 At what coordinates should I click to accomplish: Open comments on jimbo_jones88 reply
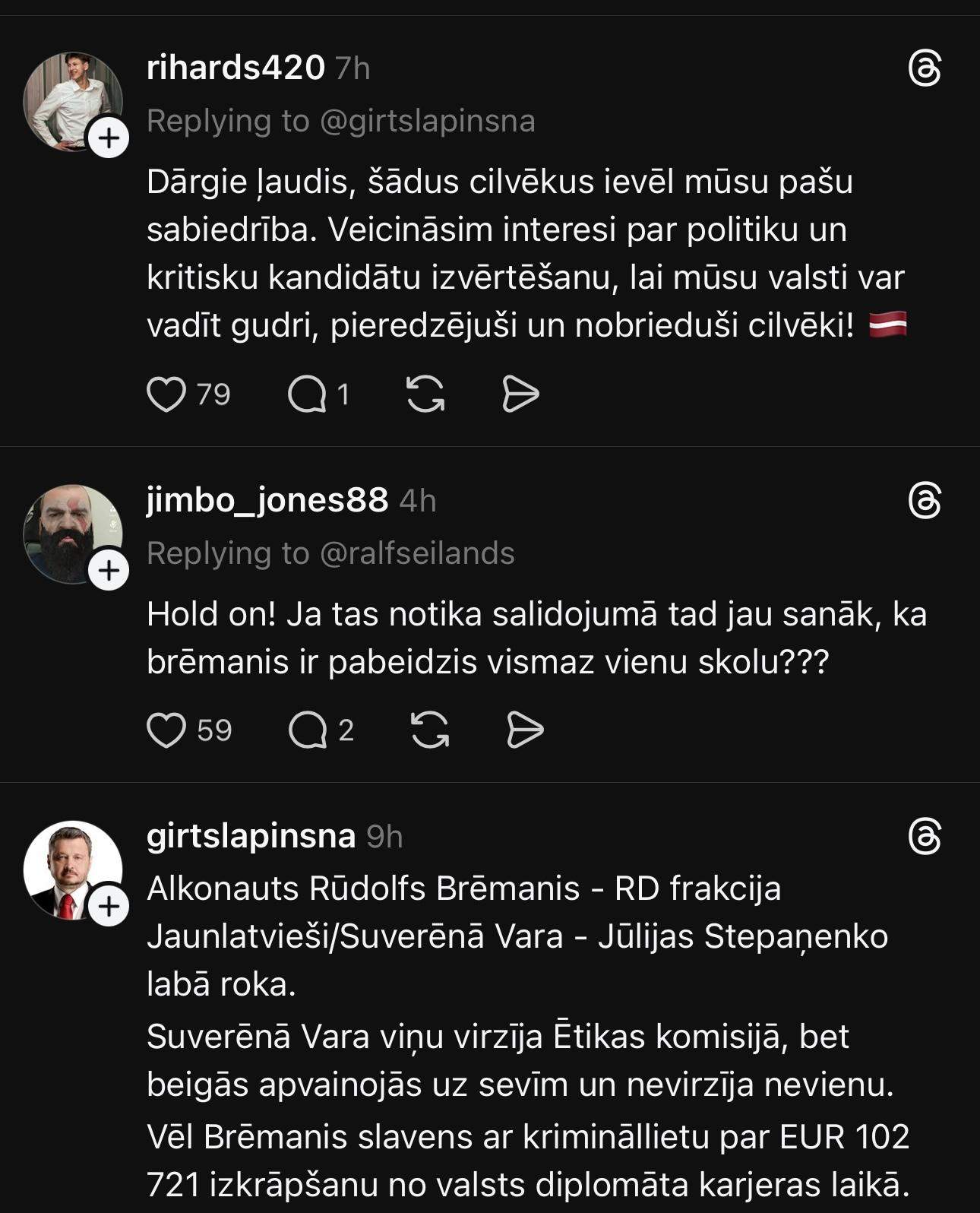[x=308, y=730]
